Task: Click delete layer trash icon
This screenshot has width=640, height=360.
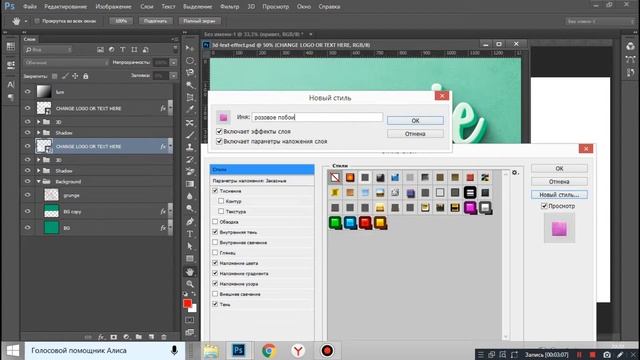Action: coord(164,337)
